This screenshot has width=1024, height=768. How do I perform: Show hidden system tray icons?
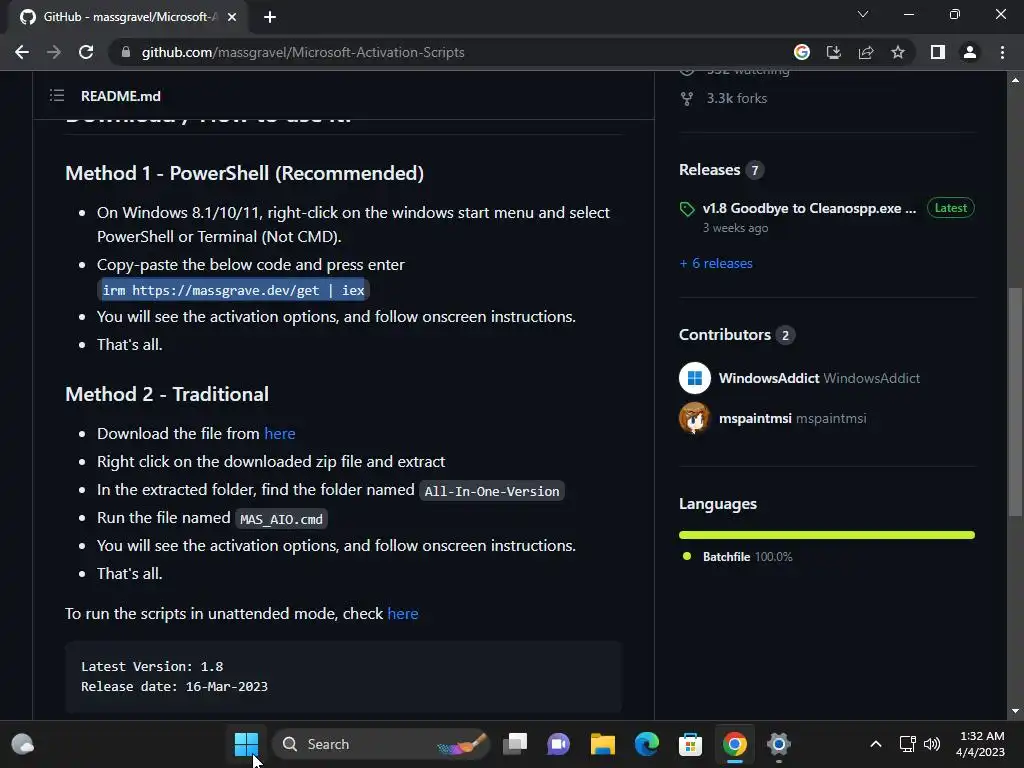coord(876,744)
